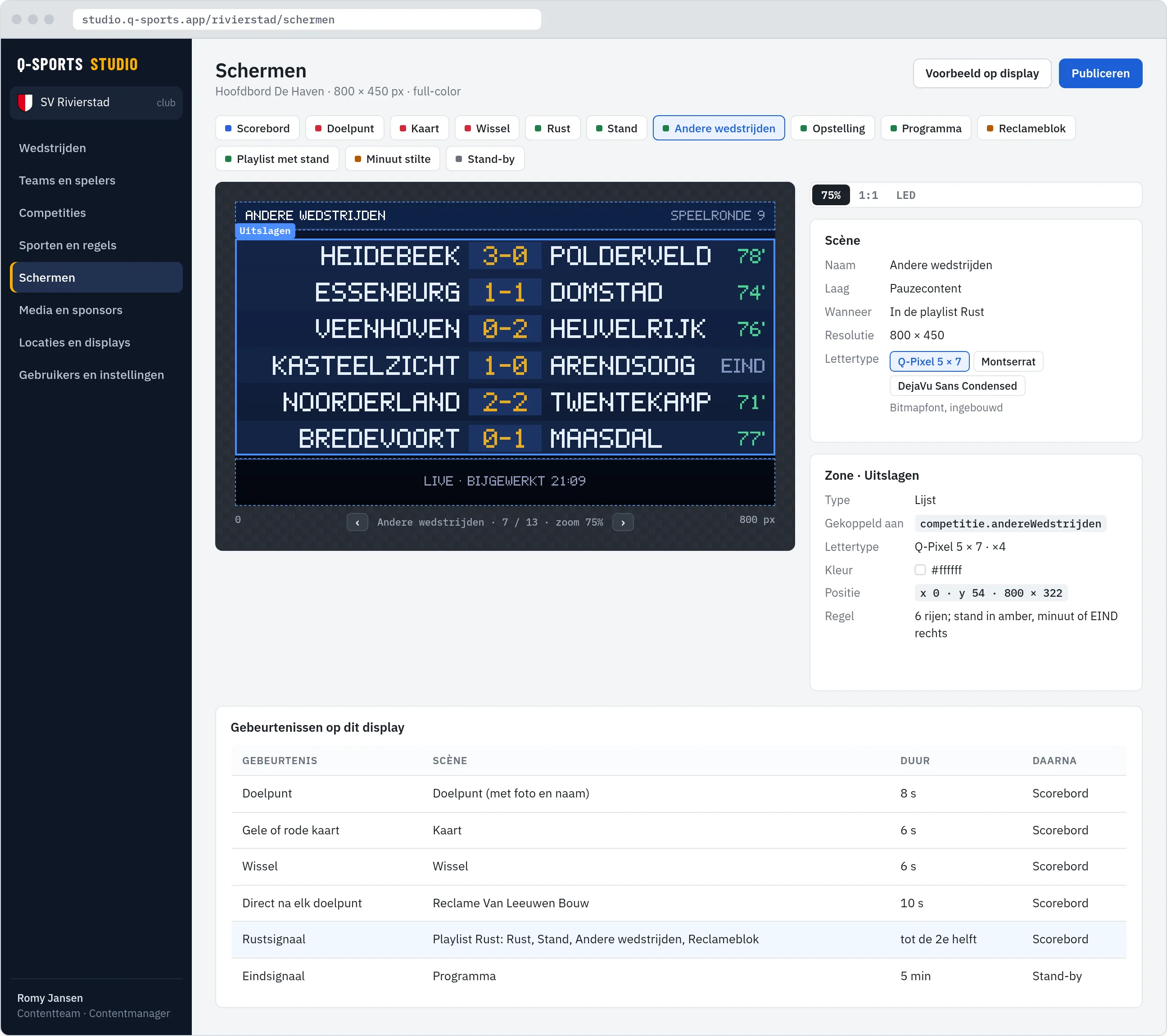1167x1036 pixels.
Task: Open Locaties en displays page
Action: click(96, 342)
